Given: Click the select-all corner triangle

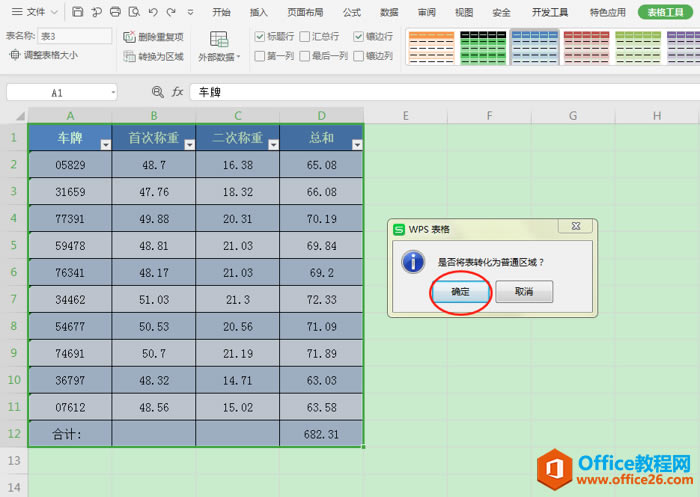Looking at the screenshot, I should click(20, 116).
